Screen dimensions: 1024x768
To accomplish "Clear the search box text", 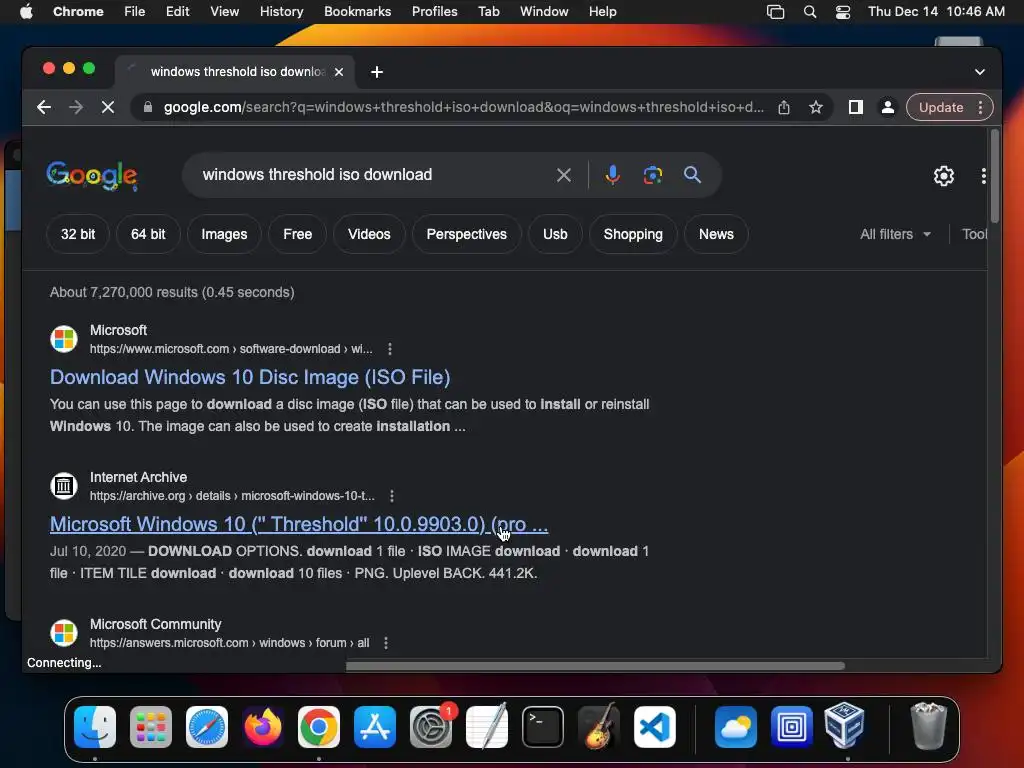I will point(564,175).
